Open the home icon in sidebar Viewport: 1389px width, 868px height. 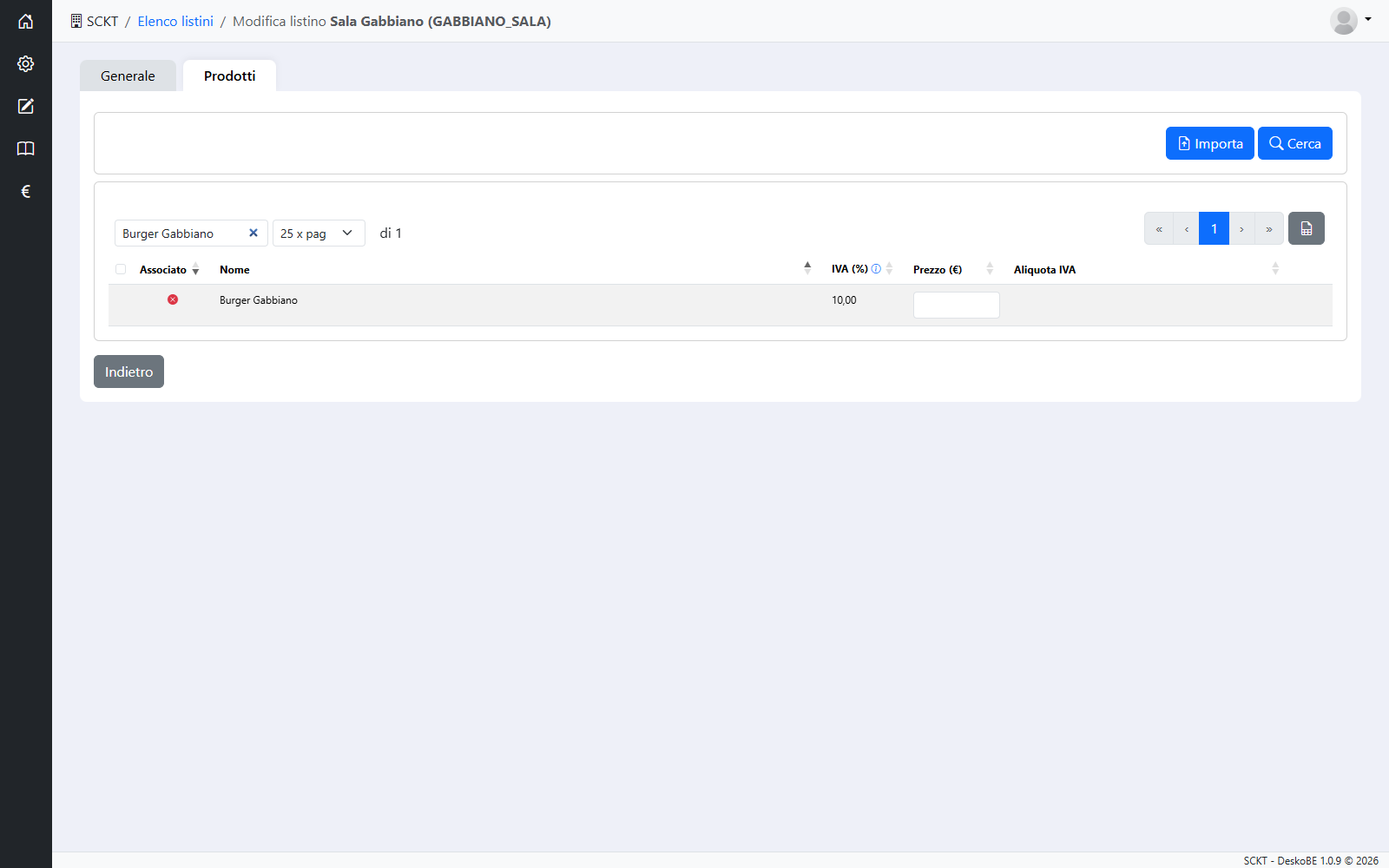point(26,22)
